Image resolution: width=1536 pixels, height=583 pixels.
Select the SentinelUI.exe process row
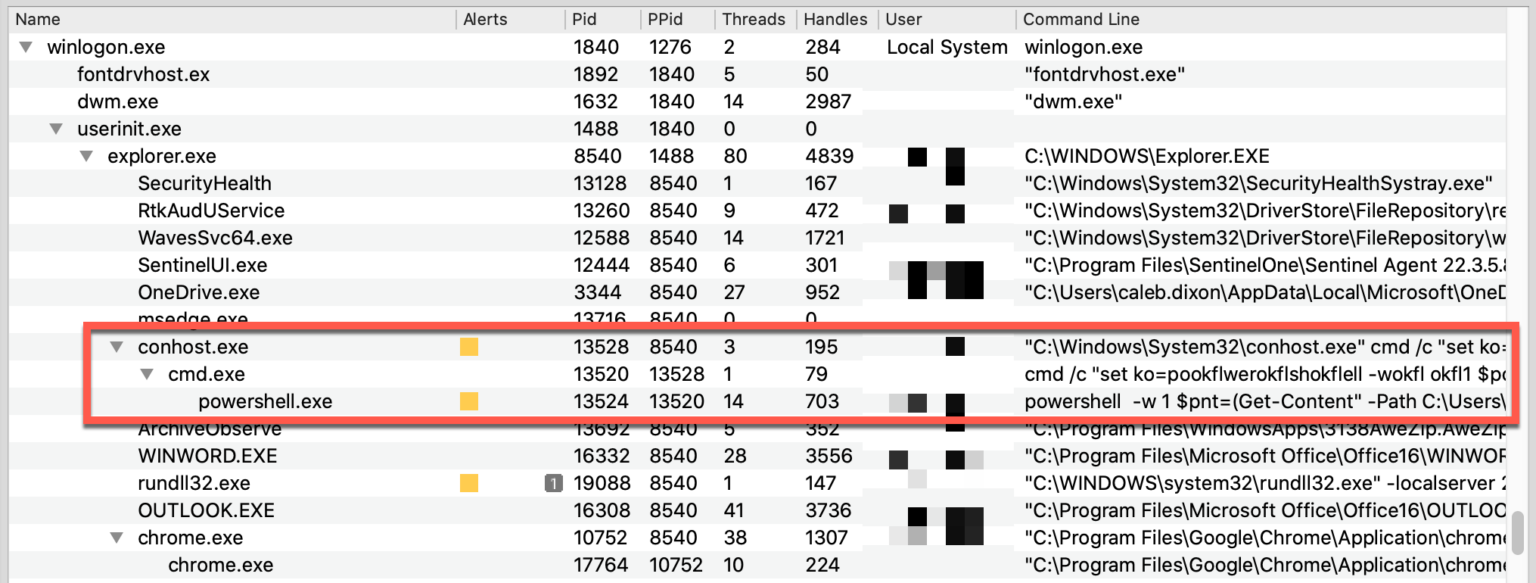click(202, 266)
